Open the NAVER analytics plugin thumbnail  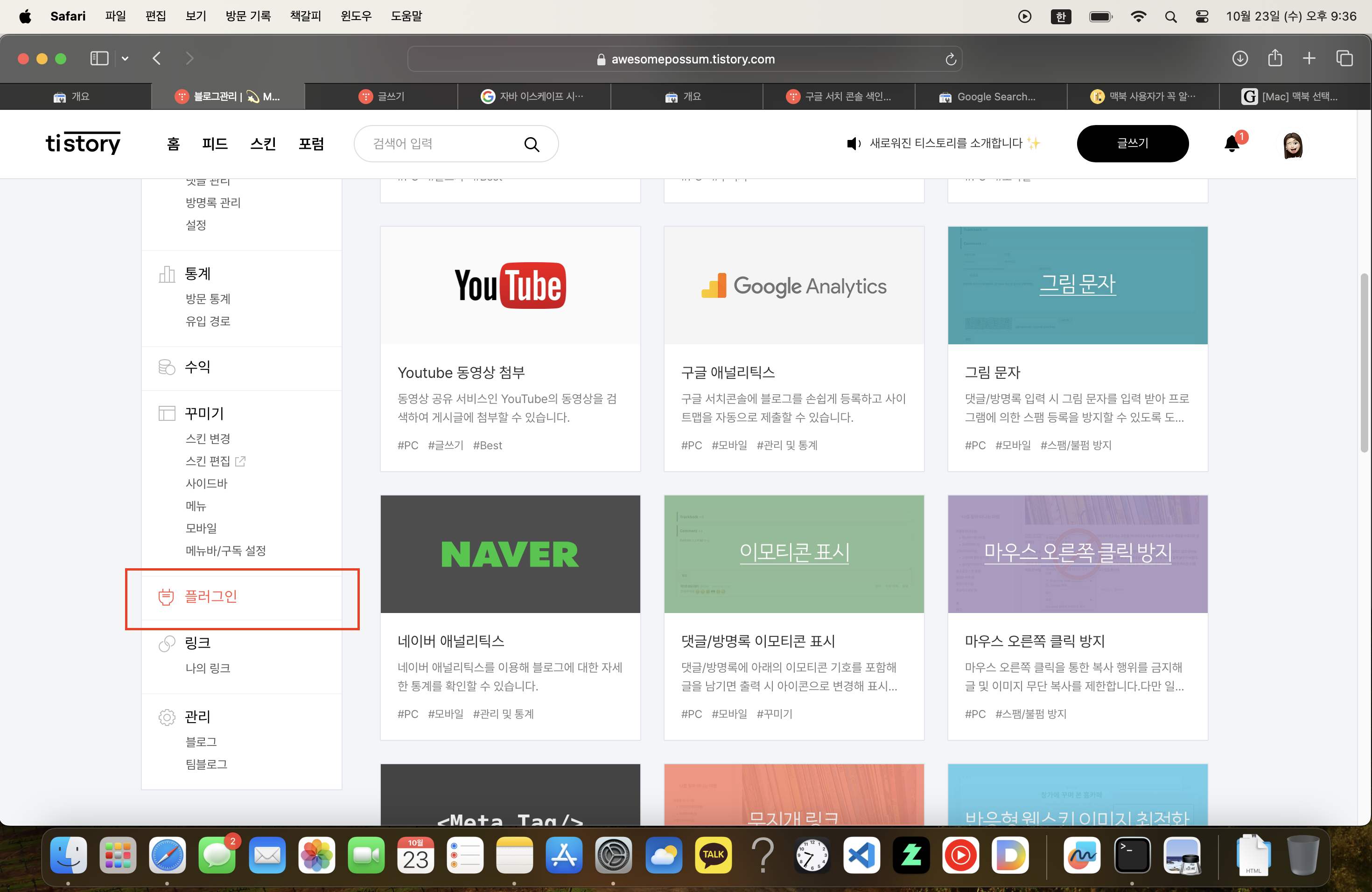(x=510, y=554)
